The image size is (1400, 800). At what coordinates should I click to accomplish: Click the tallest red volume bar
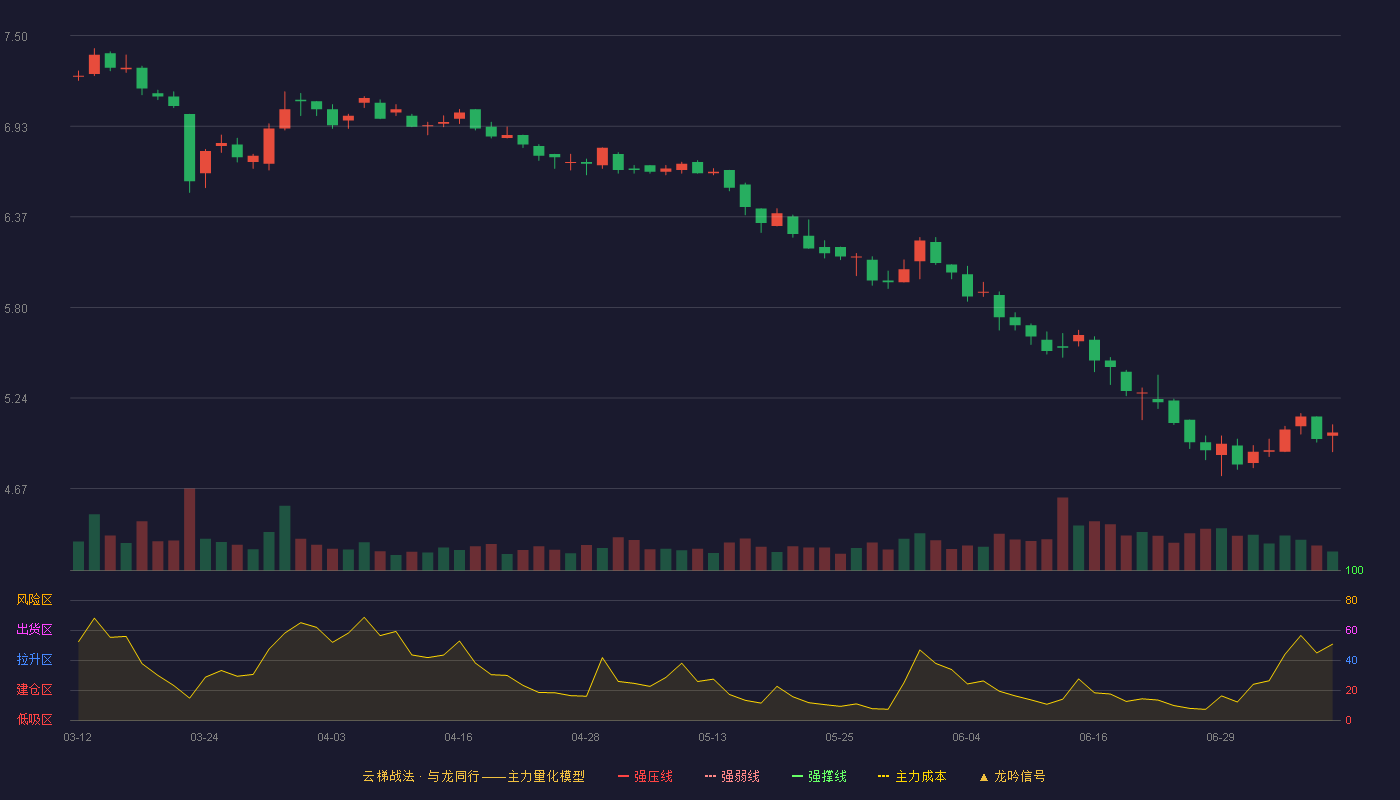189,529
